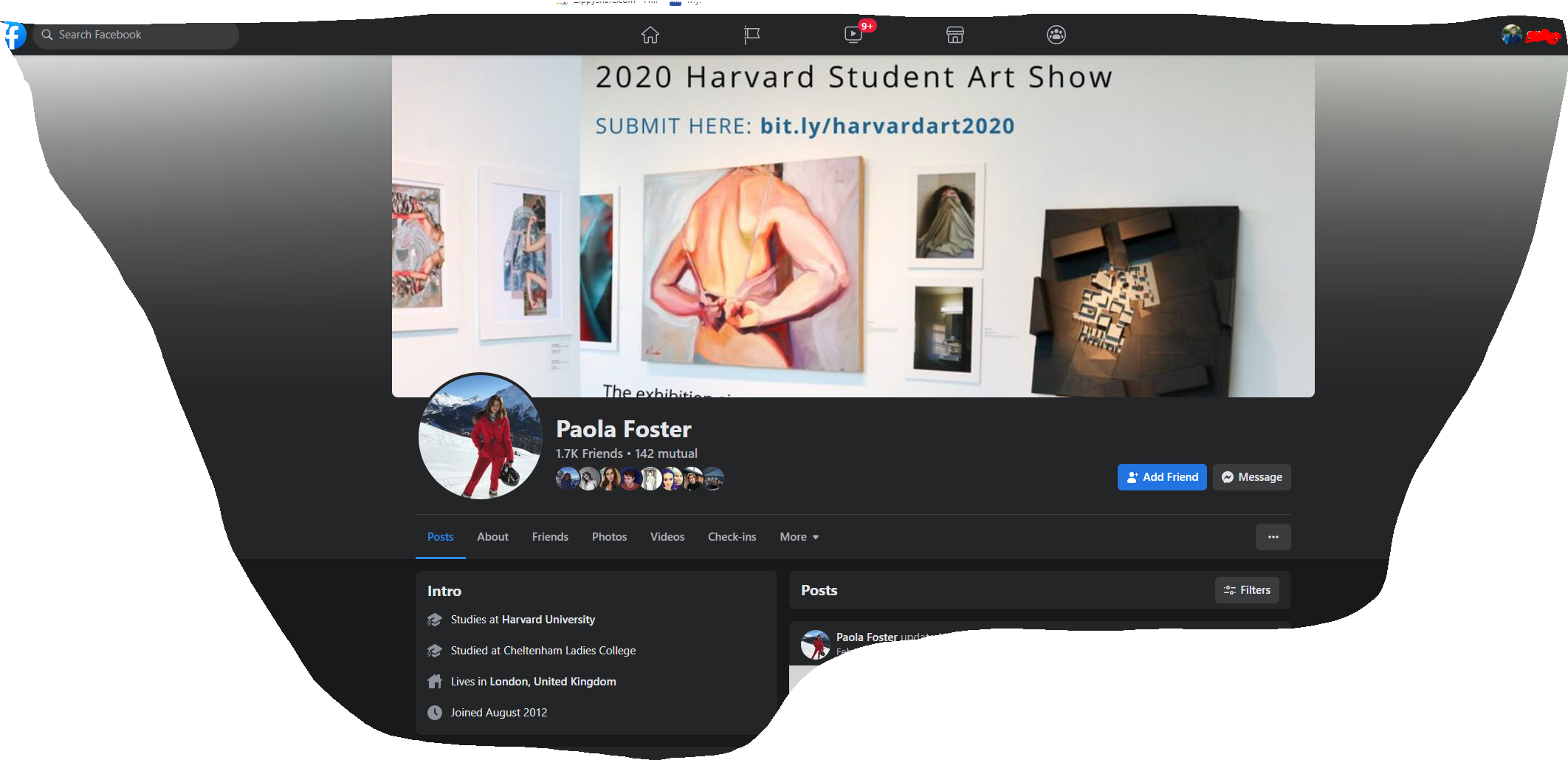Open the profile options three-dot button
The height and width of the screenshot is (760, 1568).
1273,537
